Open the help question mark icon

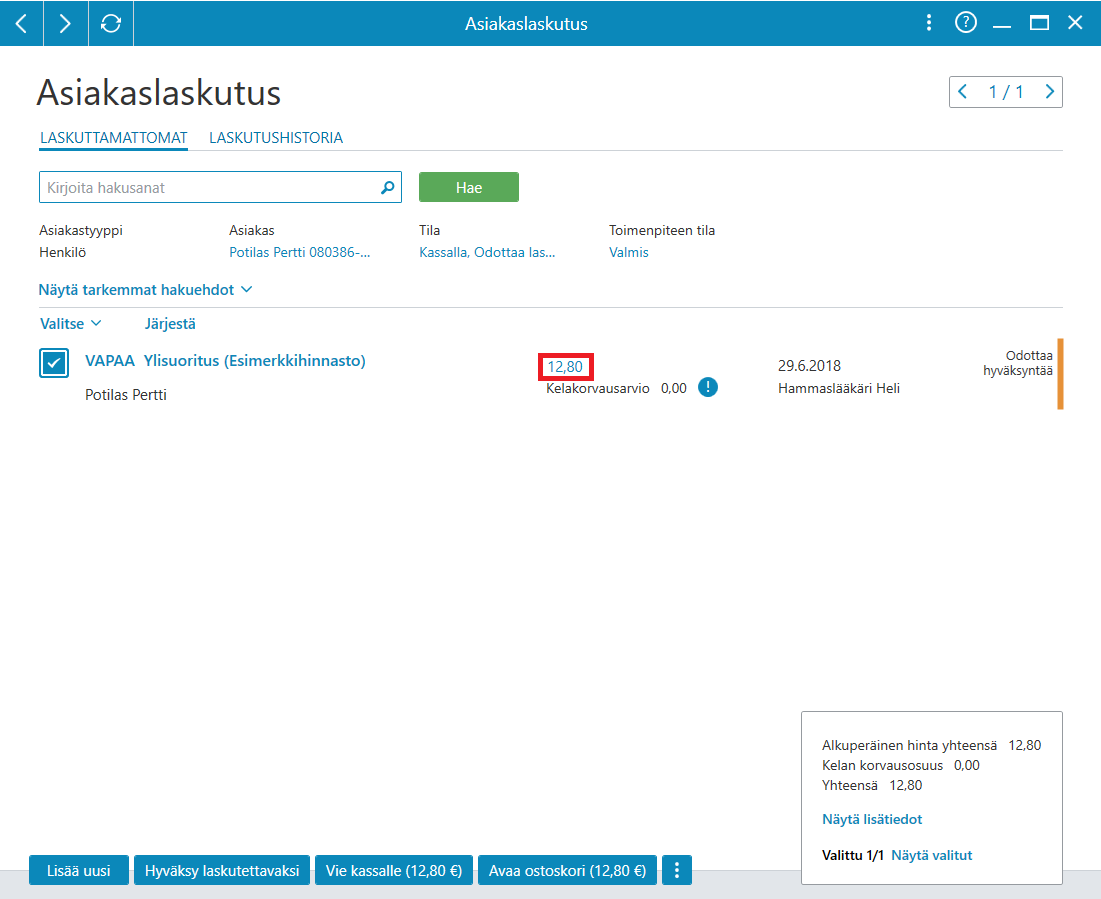[965, 22]
